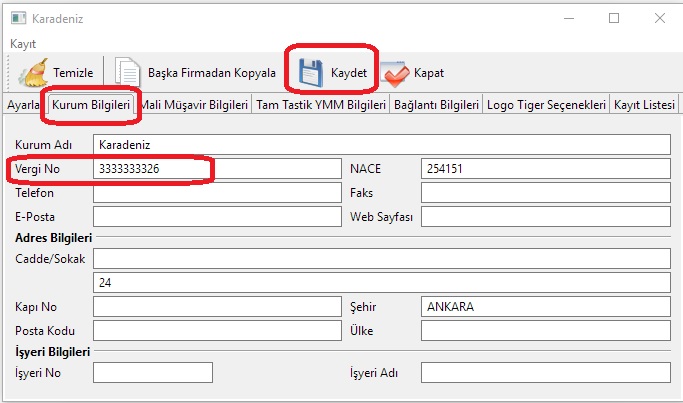Switch to the Ayarlar tab
683x403 pixels.
point(22,104)
